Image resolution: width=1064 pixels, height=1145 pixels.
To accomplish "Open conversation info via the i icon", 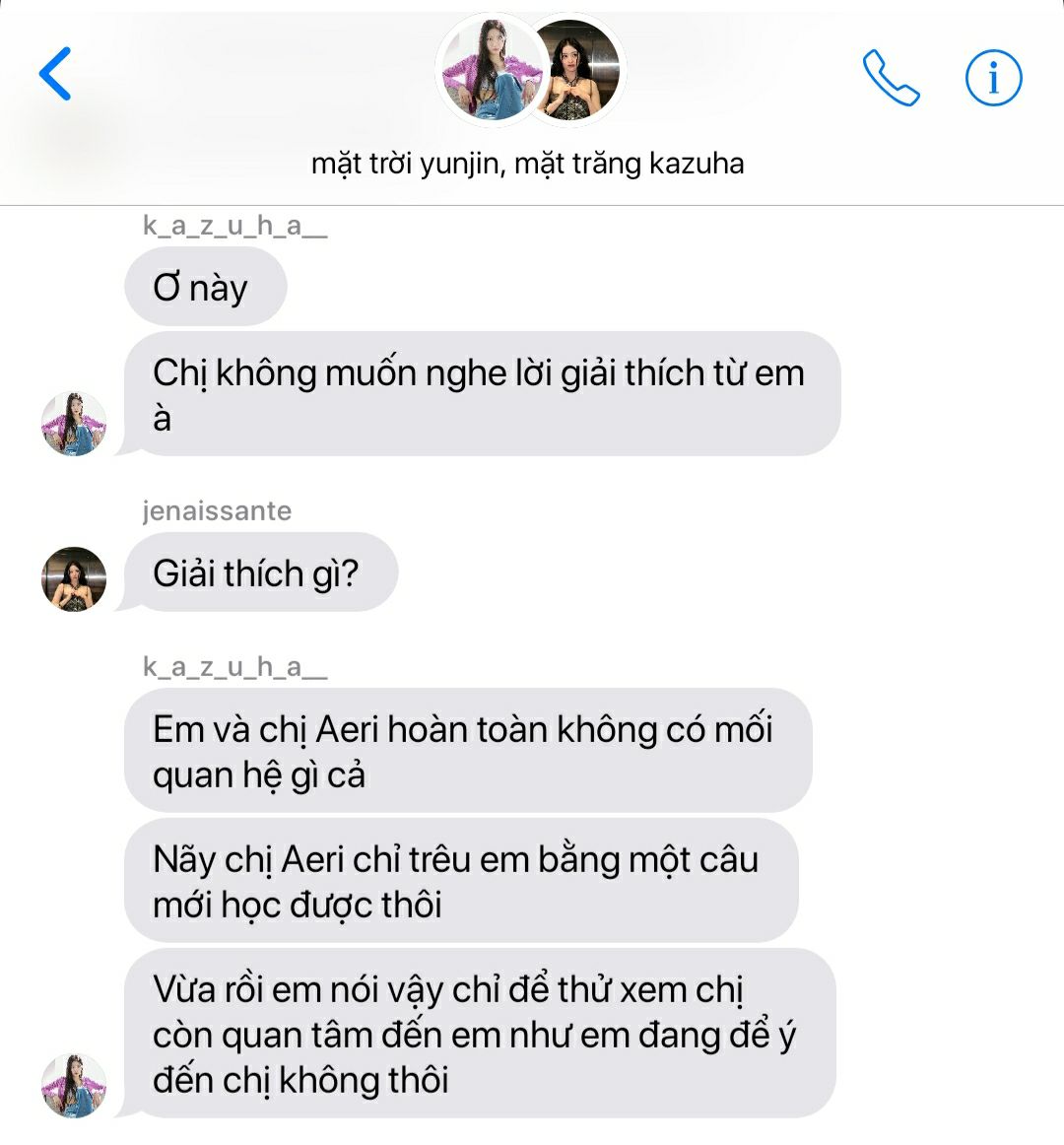I will [994, 78].
